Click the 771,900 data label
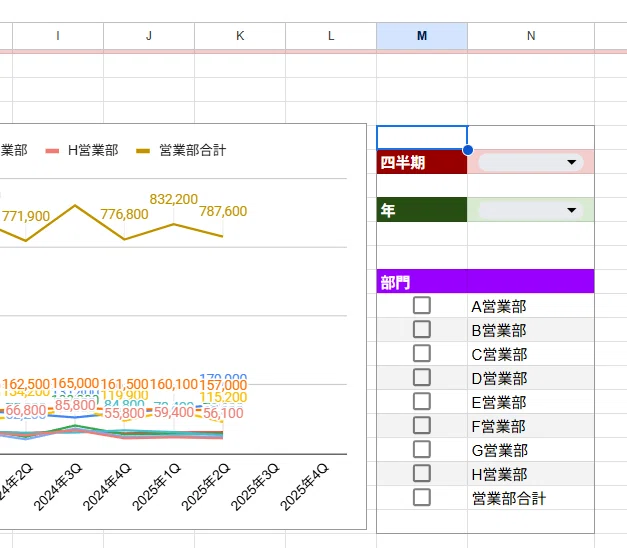 click(x=26, y=216)
